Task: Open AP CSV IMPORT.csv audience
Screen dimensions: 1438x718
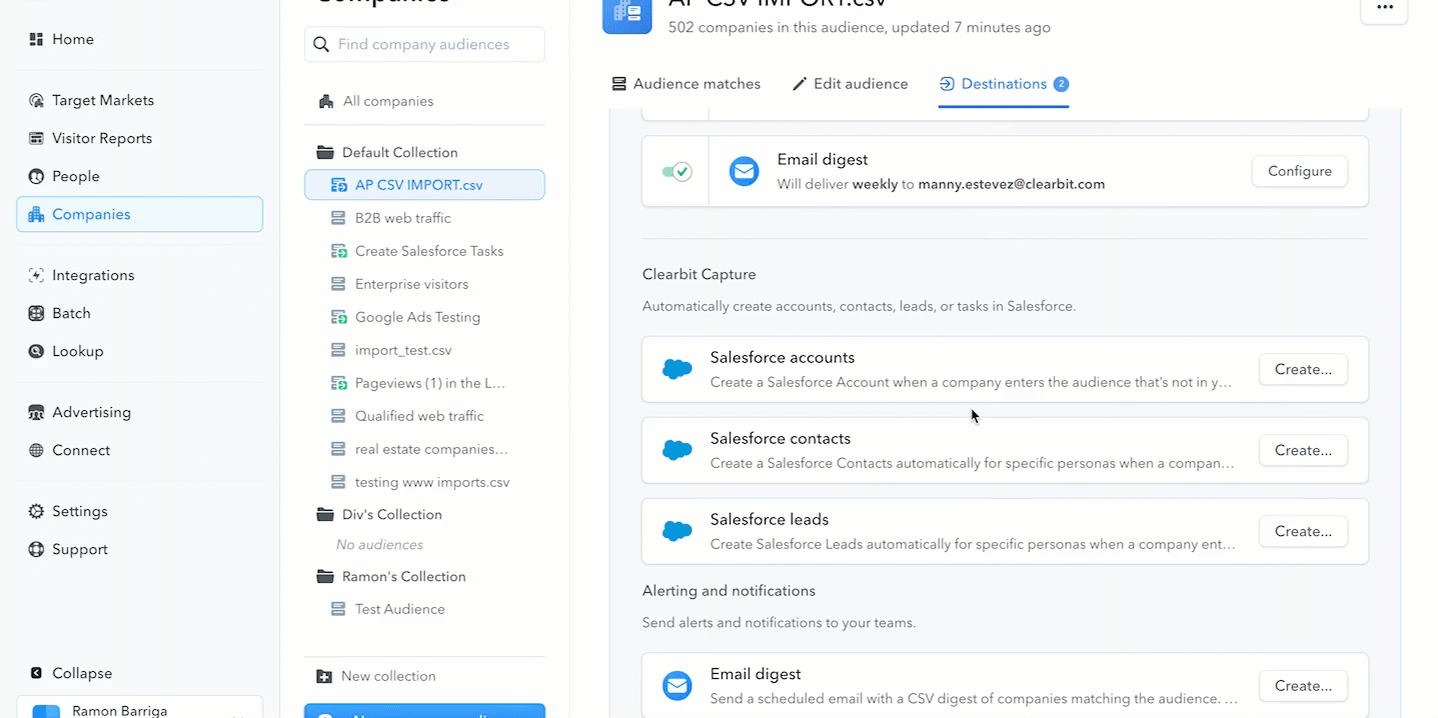Action: point(425,185)
